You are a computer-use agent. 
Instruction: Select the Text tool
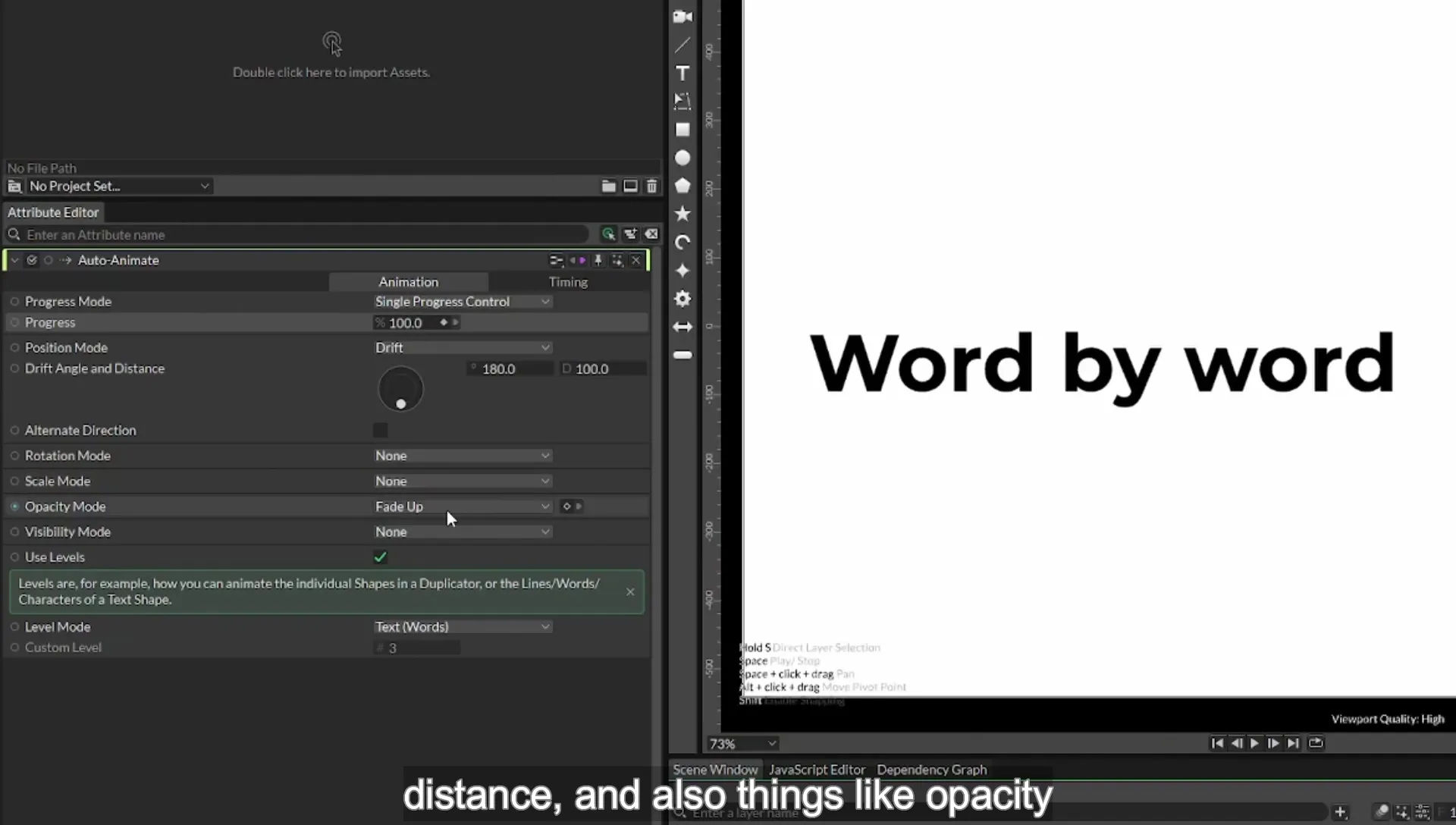coord(682,73)
